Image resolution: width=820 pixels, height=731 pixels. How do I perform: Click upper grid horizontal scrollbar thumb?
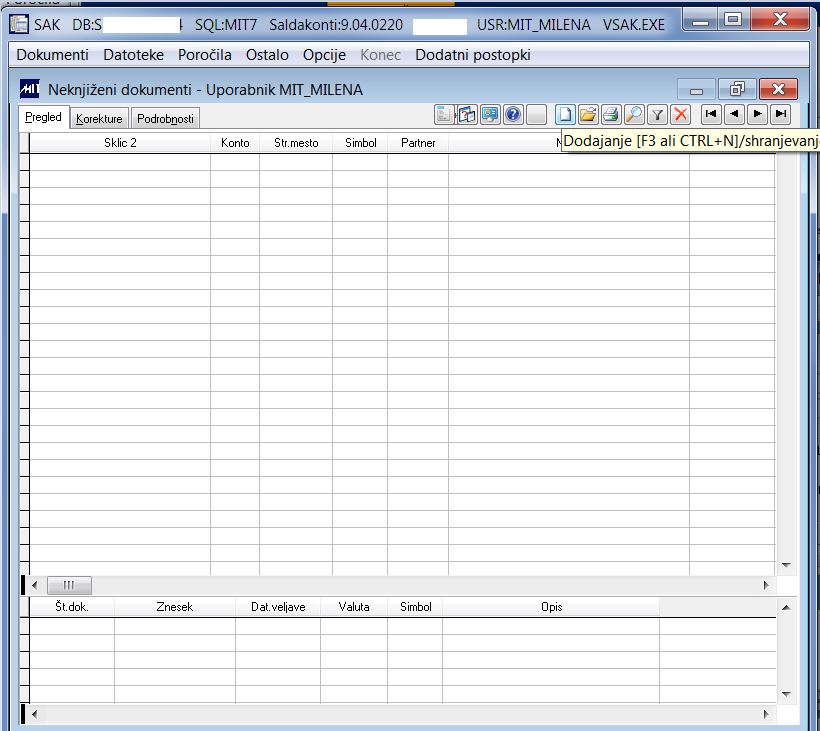pyautogui.click(x=69, y=585)
